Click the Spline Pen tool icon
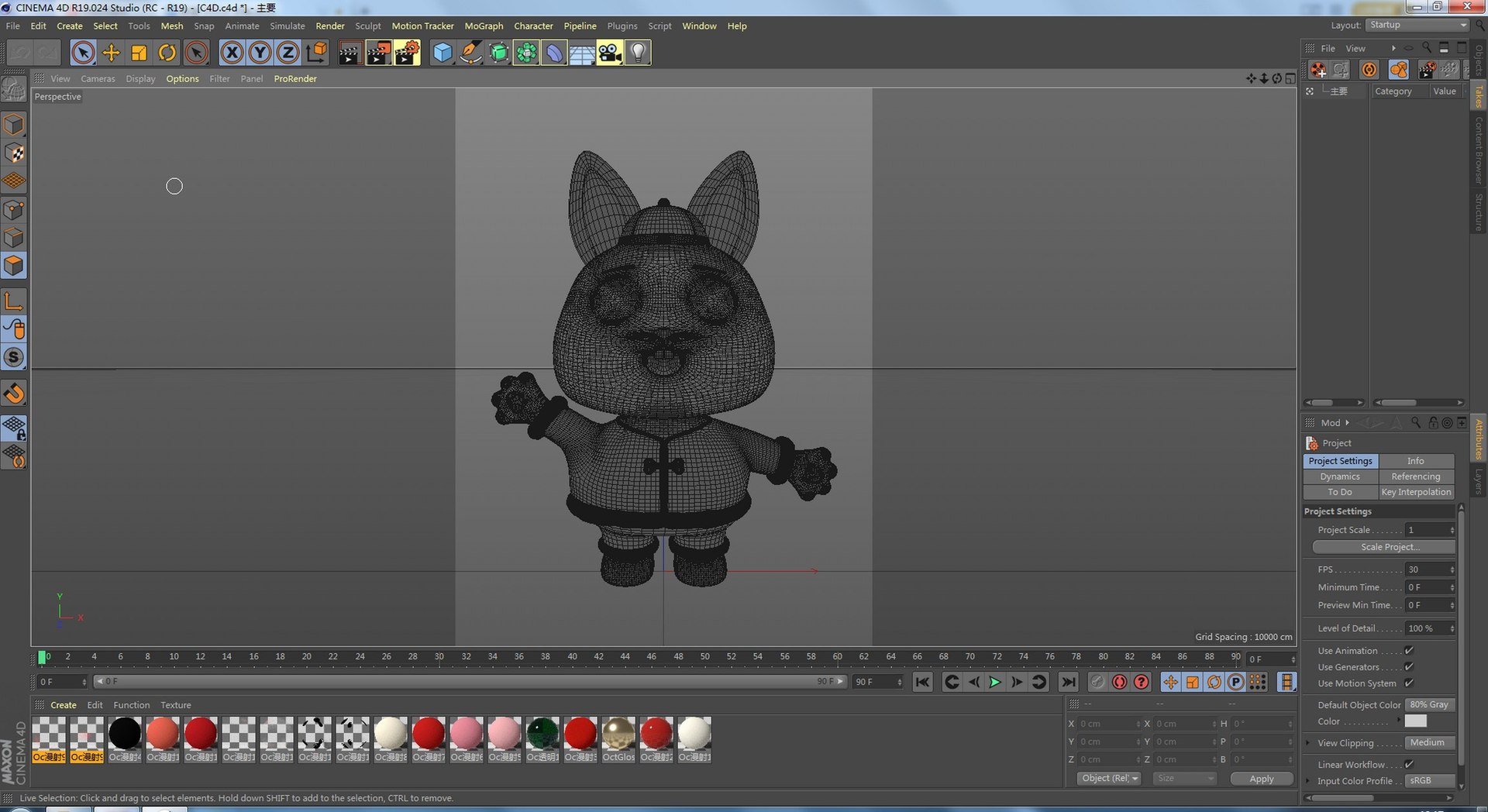The image size is (1488, 812). coord(470,53)
